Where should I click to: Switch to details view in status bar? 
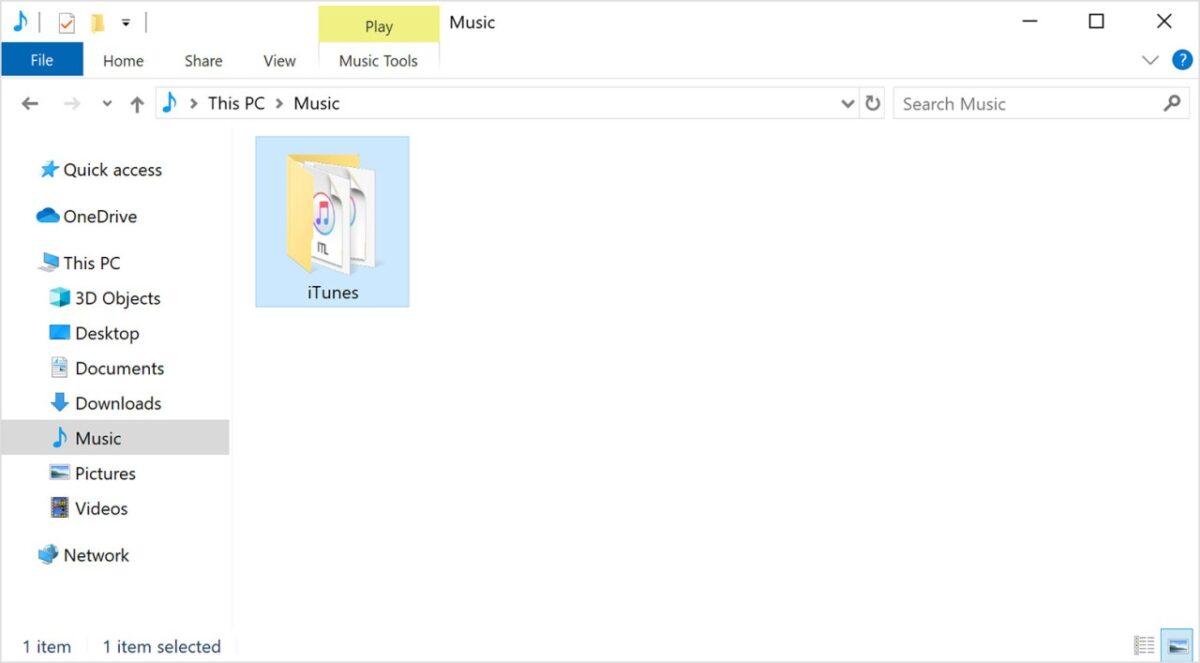tap(1143, 645)
